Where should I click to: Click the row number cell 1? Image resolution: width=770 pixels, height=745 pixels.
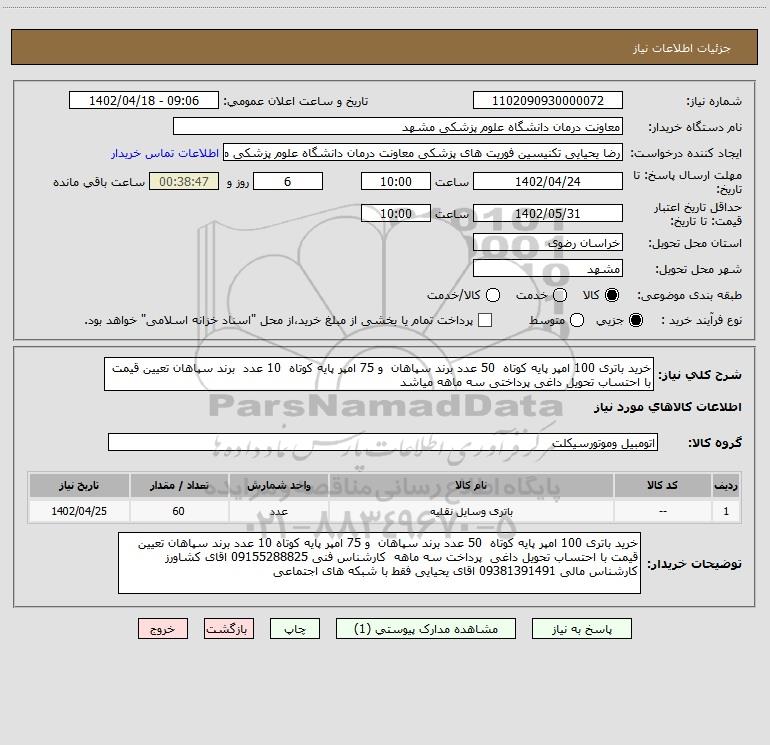[x=726, y=511]
